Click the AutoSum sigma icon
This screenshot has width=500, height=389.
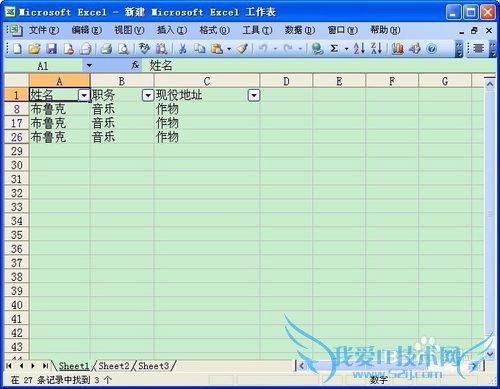click(x=334, y=49)
